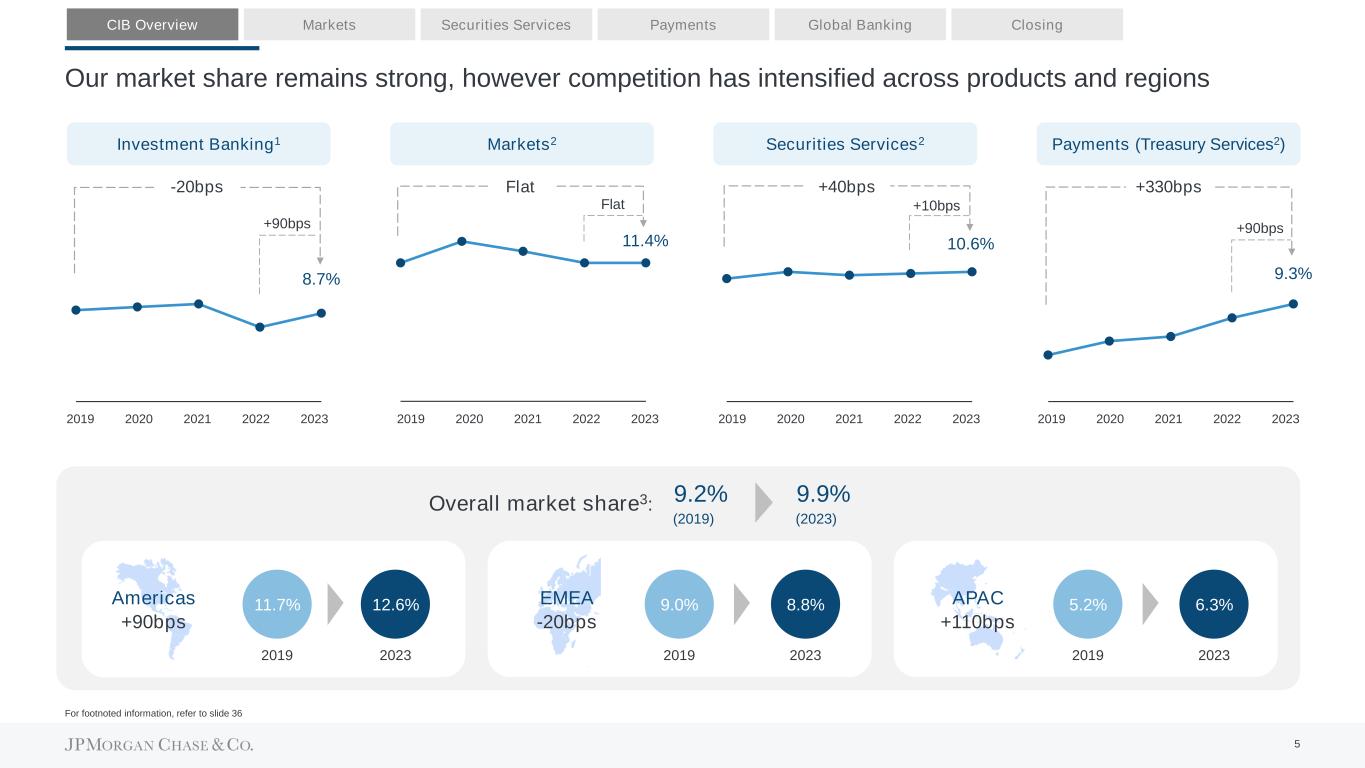Screen dimensions: 1365x768
Task: Open the Markets tab
Action: (329, 25)
